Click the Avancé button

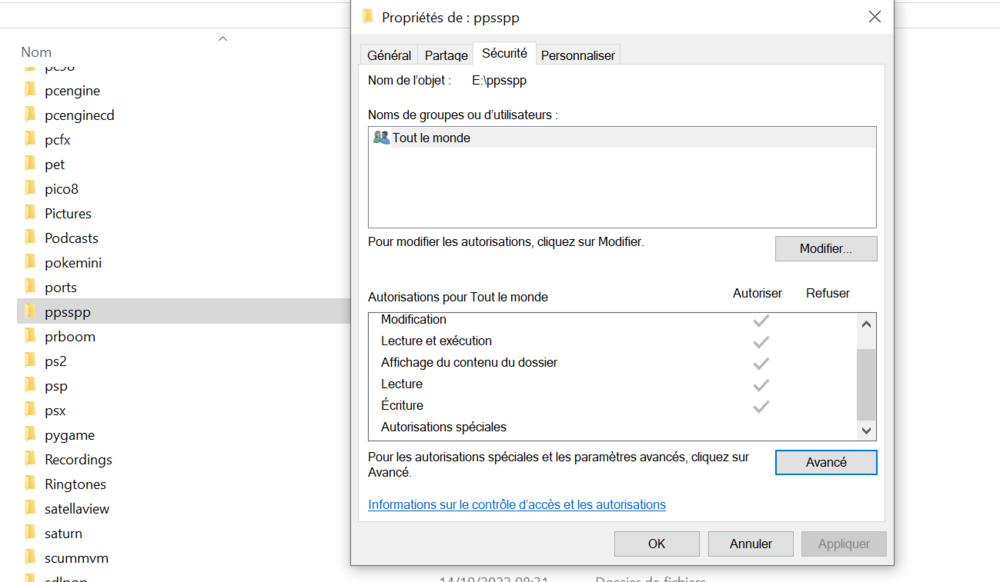click(825, 462)
